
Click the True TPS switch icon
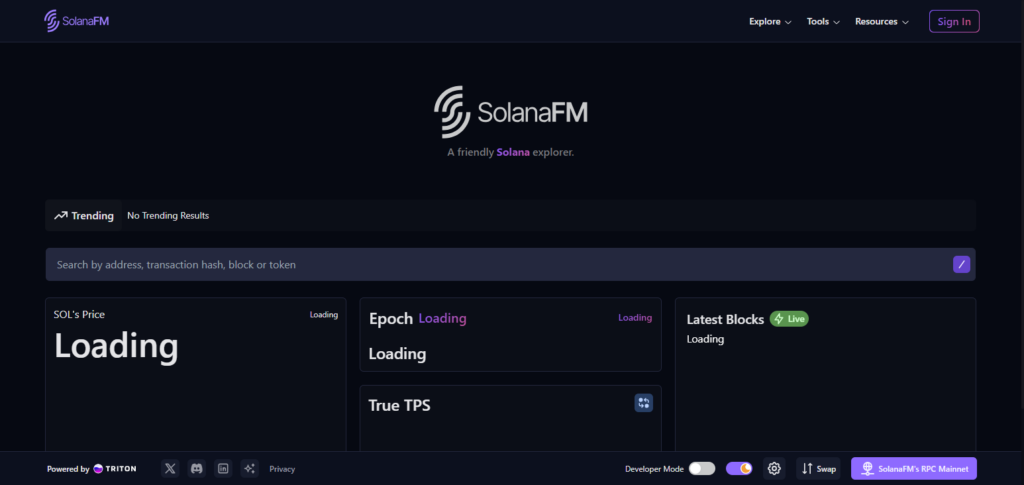pyautogui.click(x=643, y=403)
